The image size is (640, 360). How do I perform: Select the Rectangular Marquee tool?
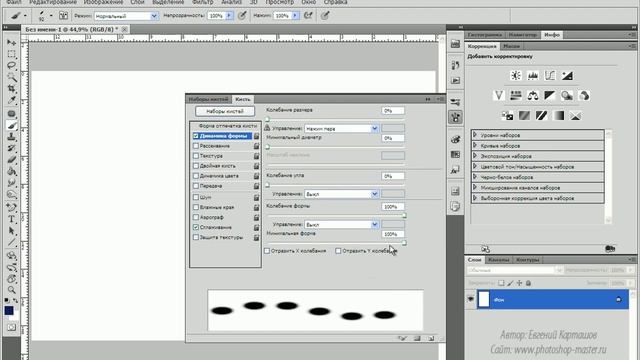pyautogui.click(x=11, y=54)
